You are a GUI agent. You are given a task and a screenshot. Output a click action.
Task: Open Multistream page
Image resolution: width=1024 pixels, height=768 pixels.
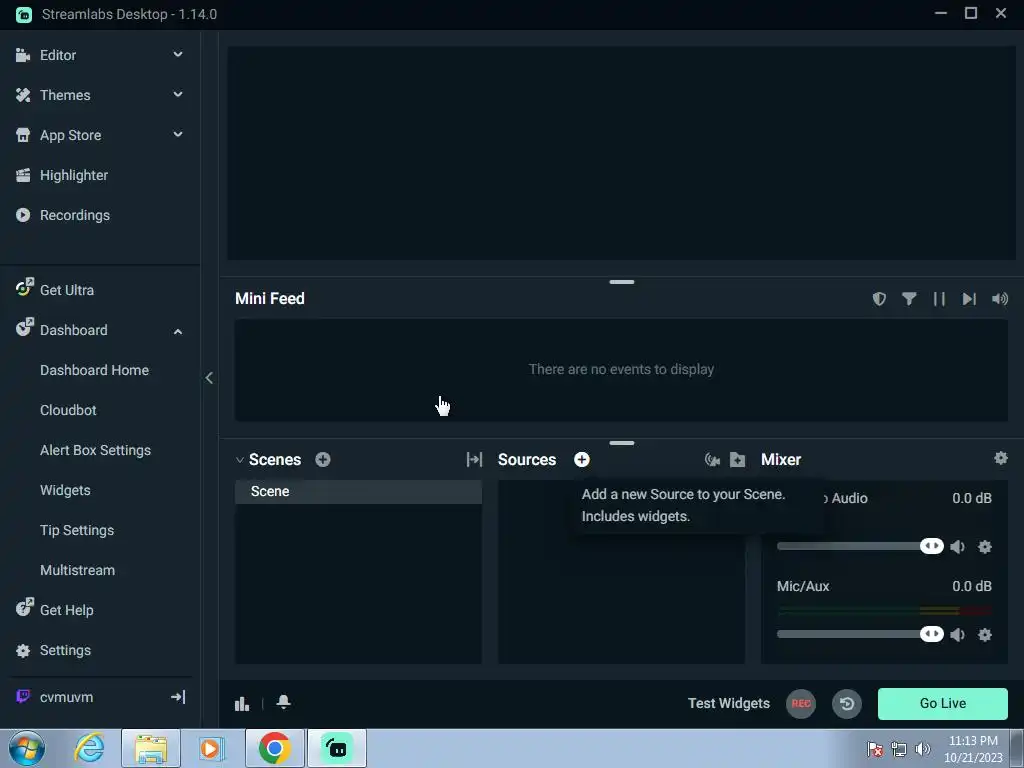click(77, 570)
